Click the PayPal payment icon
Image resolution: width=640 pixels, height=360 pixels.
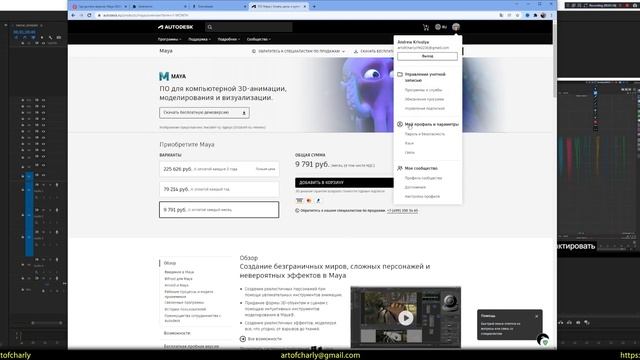tap(318, 200)
